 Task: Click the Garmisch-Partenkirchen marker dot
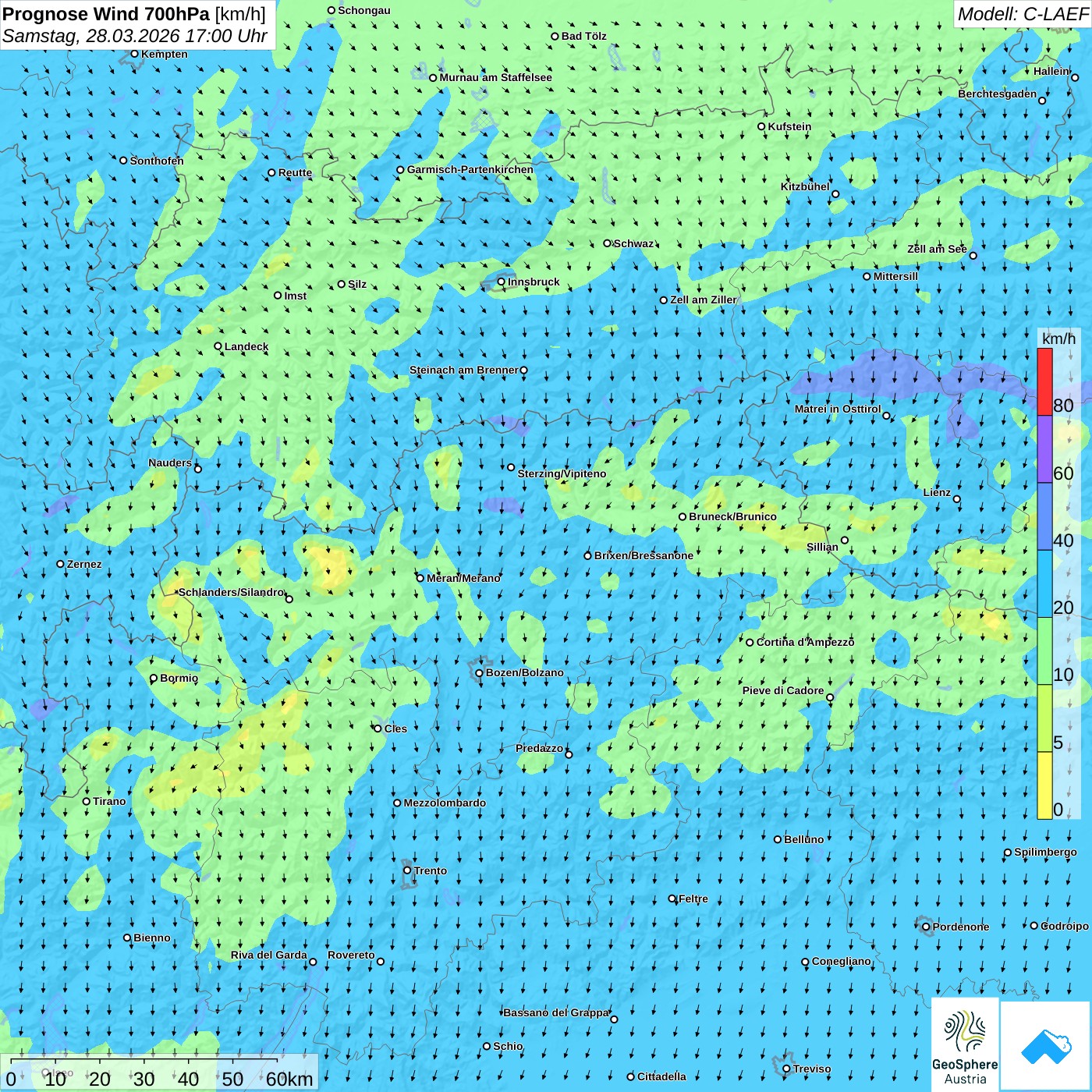point(400,170)
